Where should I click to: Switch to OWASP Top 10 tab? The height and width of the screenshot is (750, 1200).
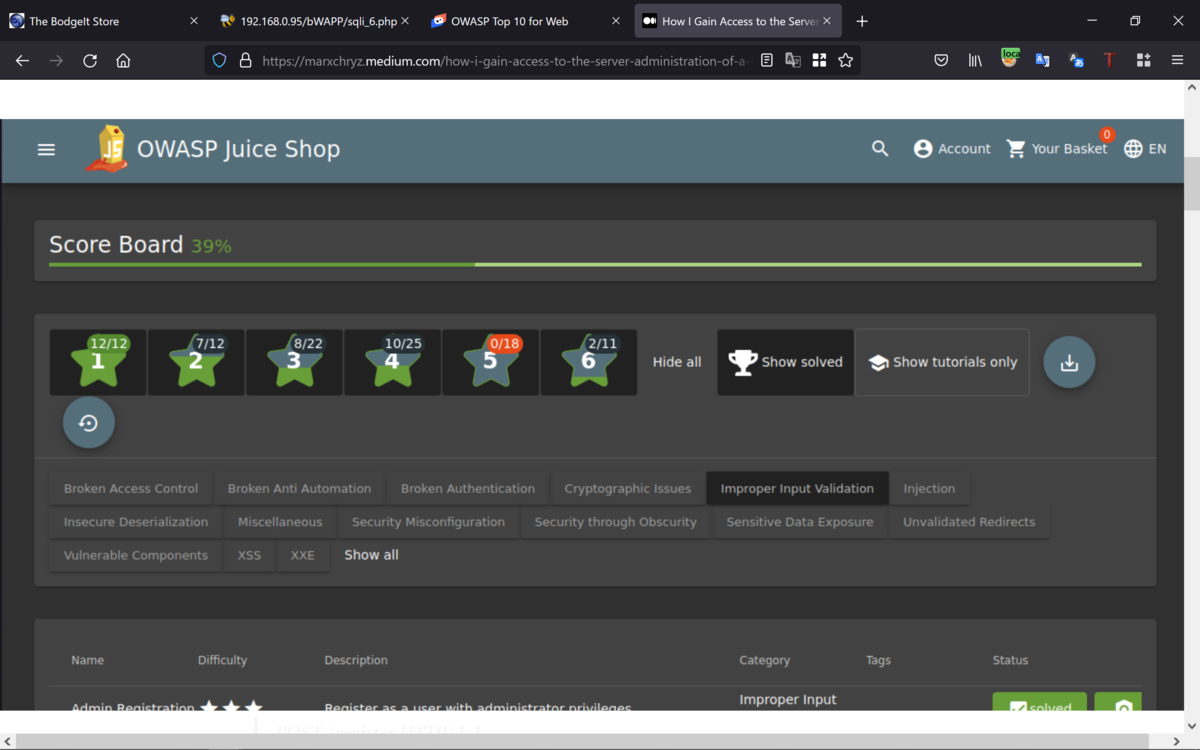pyautogui.click(x=525, y=21)
